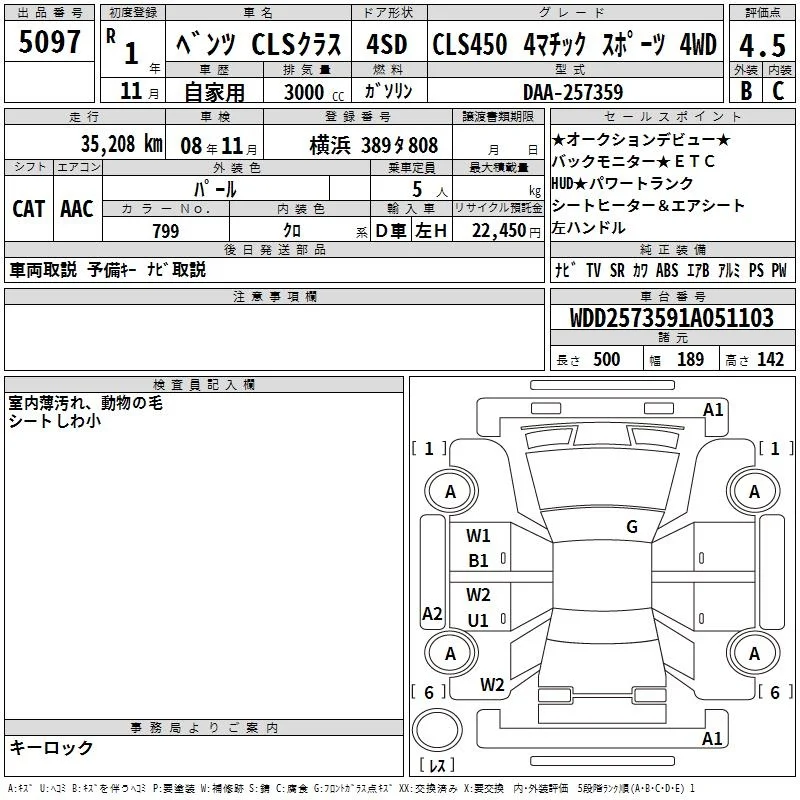This screenshot has width=800, height=800.
Task: Select the windshield G damage mark
Action: tap(632, 527)
